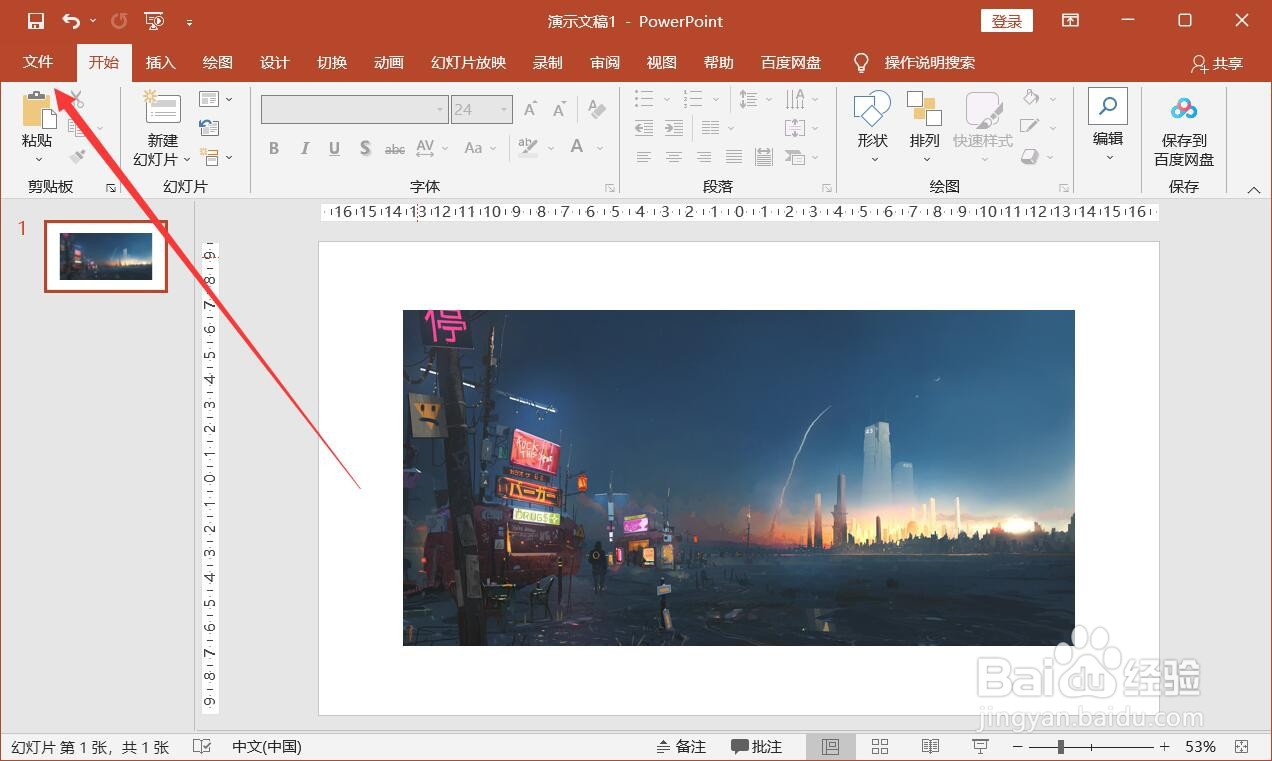This screenshot has width=1272, height=761.
Task: Switch to the 百度网盘 tab
Action: coord(790,62)
